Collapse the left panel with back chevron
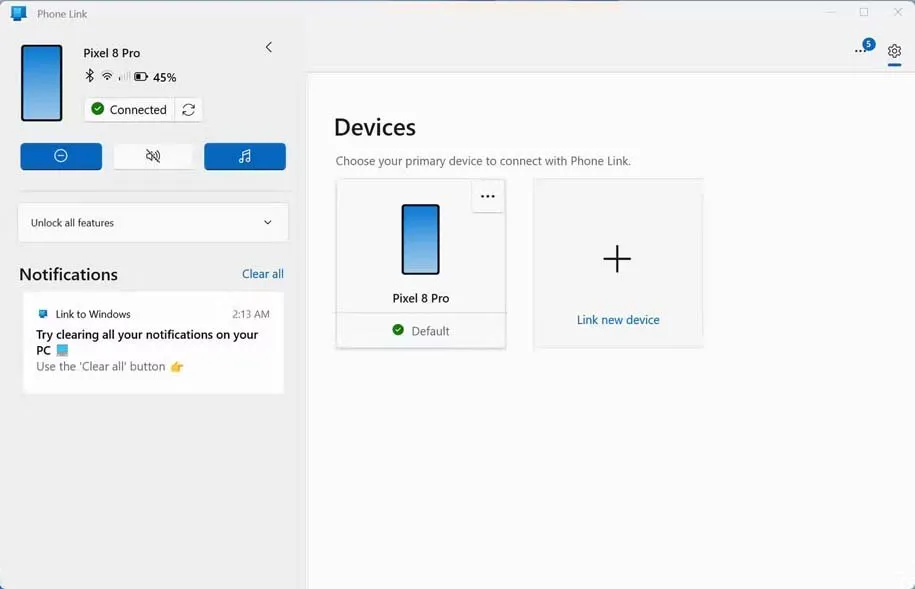 click(x=268, y=48)
